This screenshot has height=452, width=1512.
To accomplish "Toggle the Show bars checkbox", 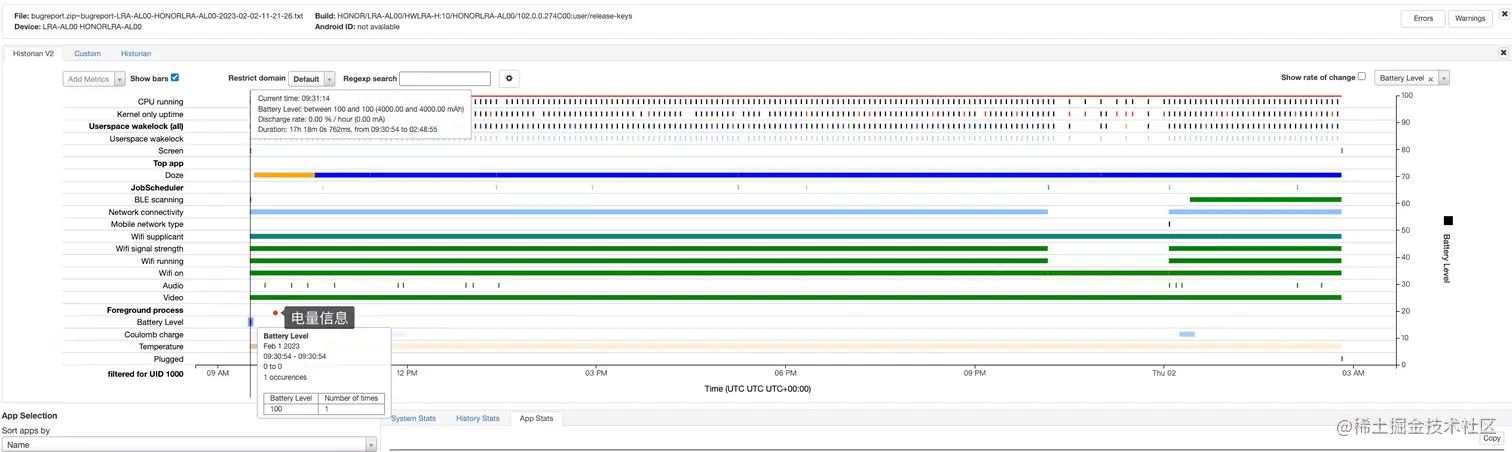I will (x=175, y=77).
